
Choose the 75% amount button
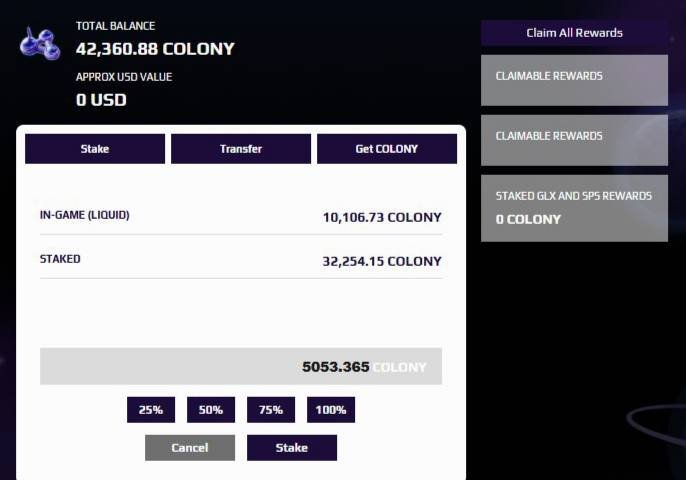coord(271,410)
